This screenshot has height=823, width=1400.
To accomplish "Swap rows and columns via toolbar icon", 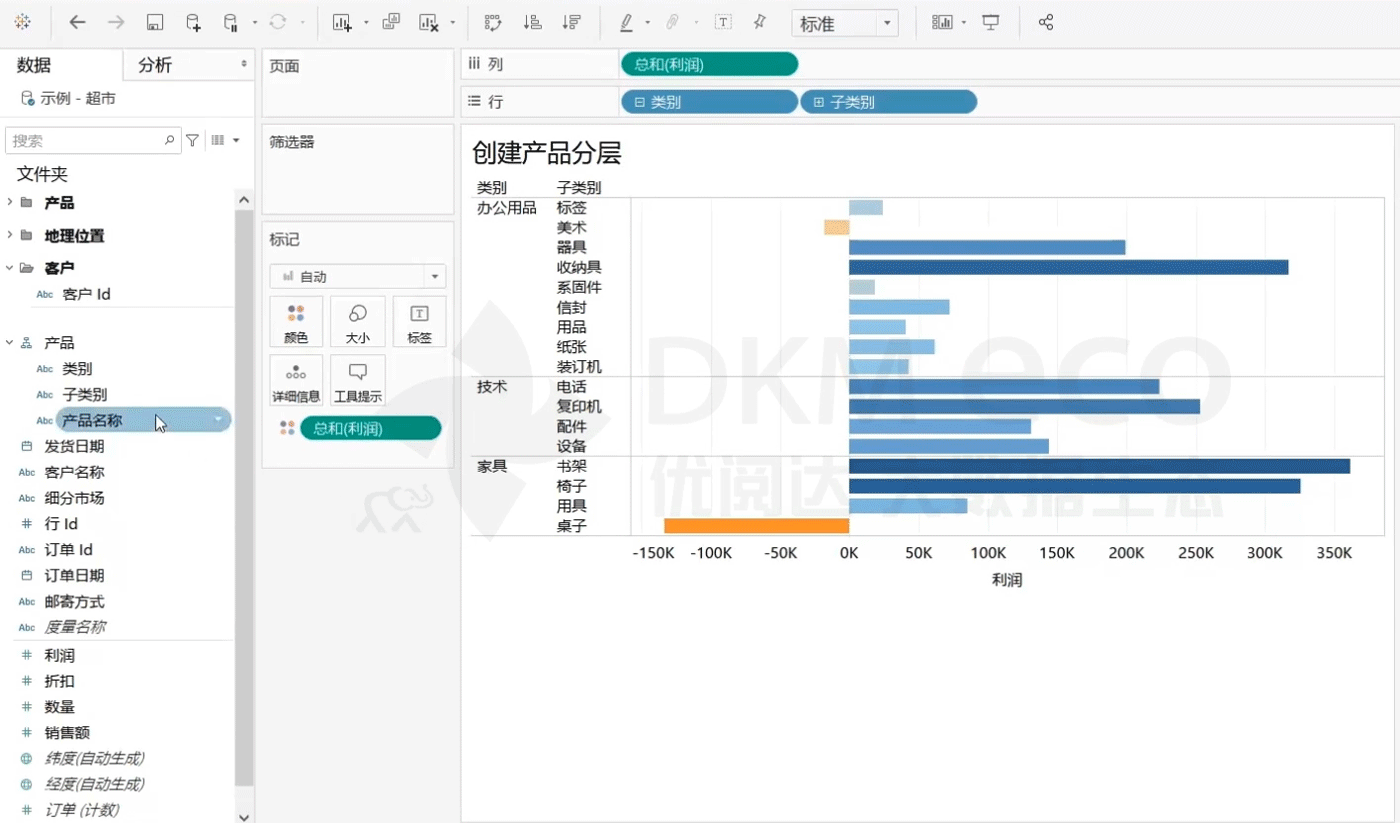I will 492,22.
